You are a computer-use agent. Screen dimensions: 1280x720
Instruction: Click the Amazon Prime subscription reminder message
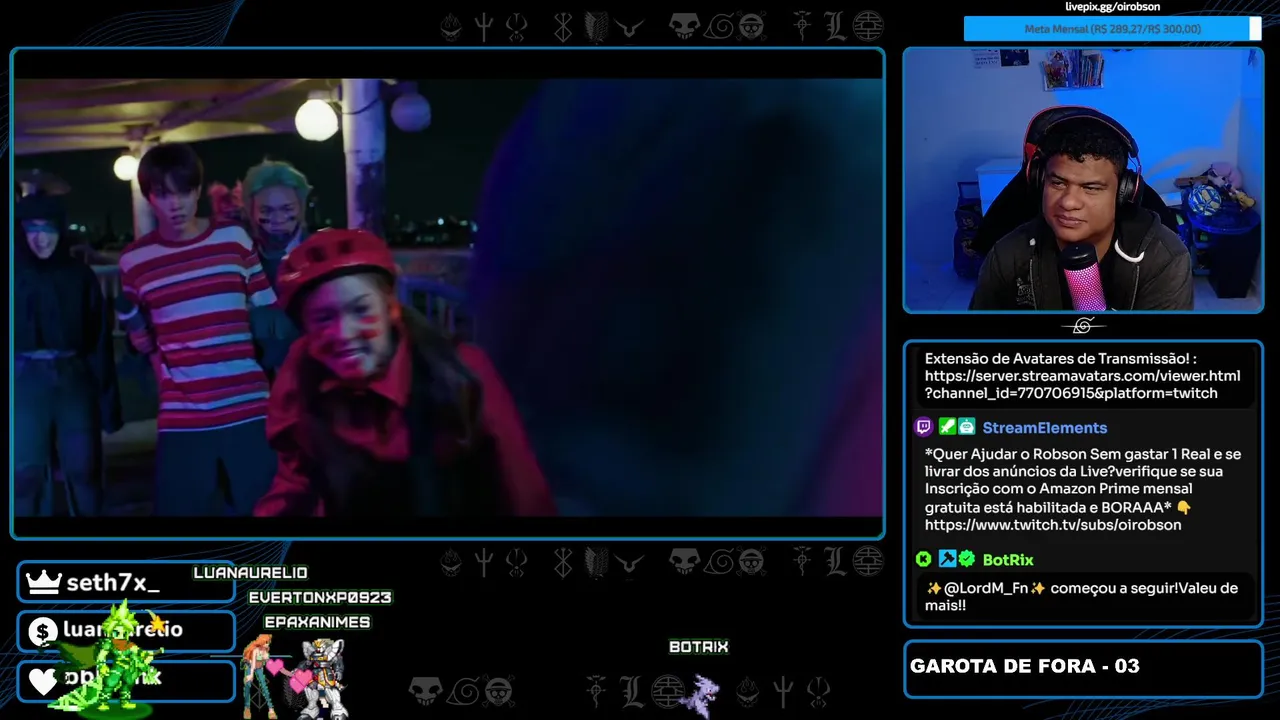pyautogui.click(x=1083, y=489)
